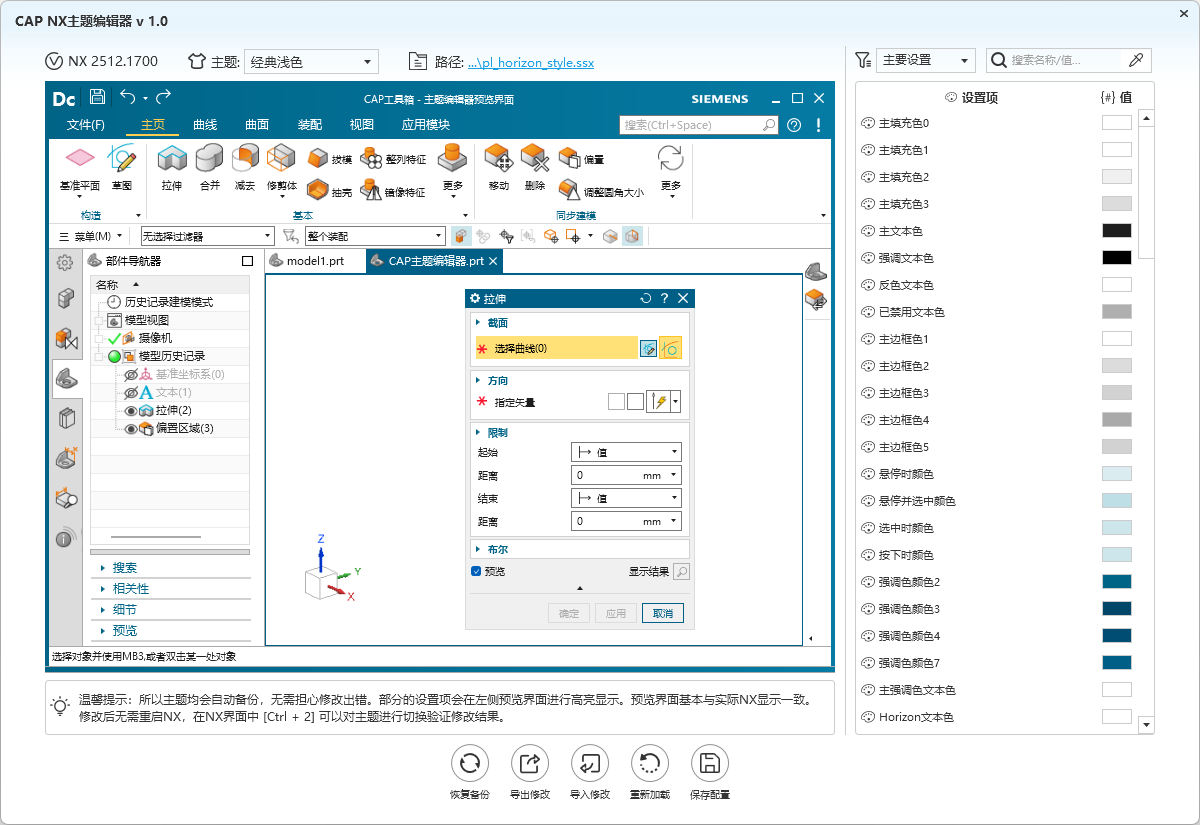Click the 重新加载 reload icon button
1200x825 pixels.
649,764
